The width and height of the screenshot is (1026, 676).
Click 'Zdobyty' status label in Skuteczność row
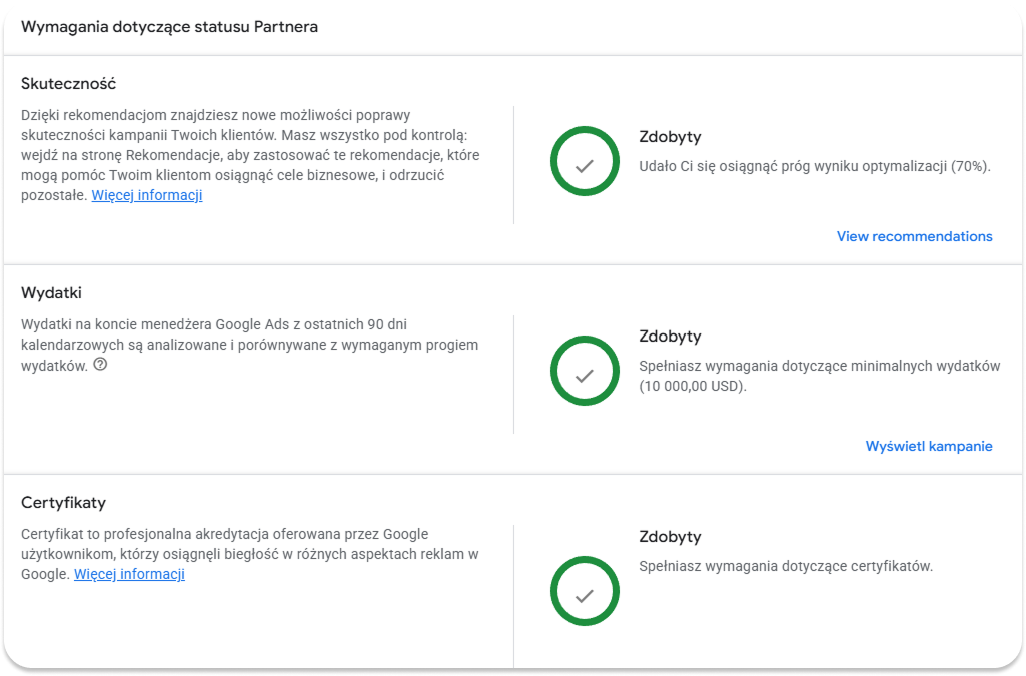(x=670, y=137)
